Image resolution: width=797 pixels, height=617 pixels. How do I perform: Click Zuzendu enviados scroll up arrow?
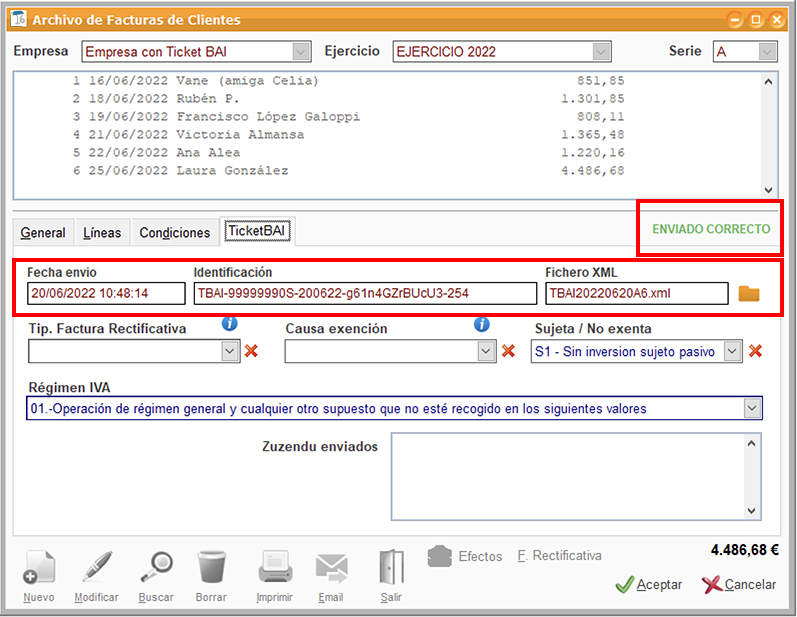click(x=752, y=443)
